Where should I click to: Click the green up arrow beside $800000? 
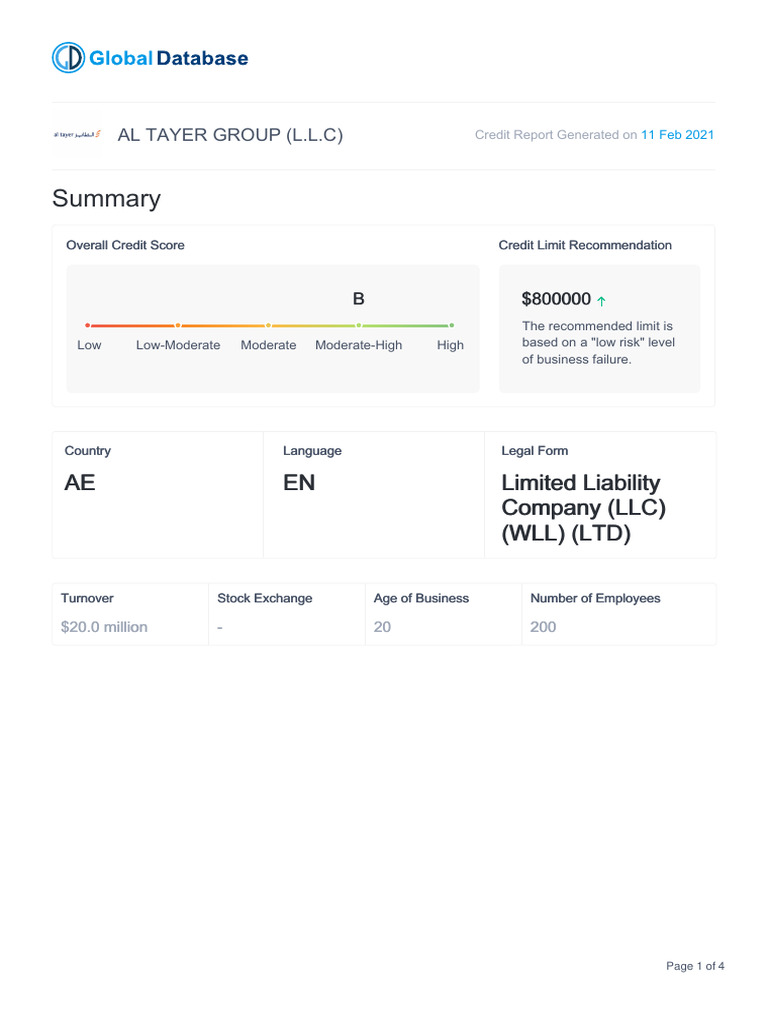601,300
